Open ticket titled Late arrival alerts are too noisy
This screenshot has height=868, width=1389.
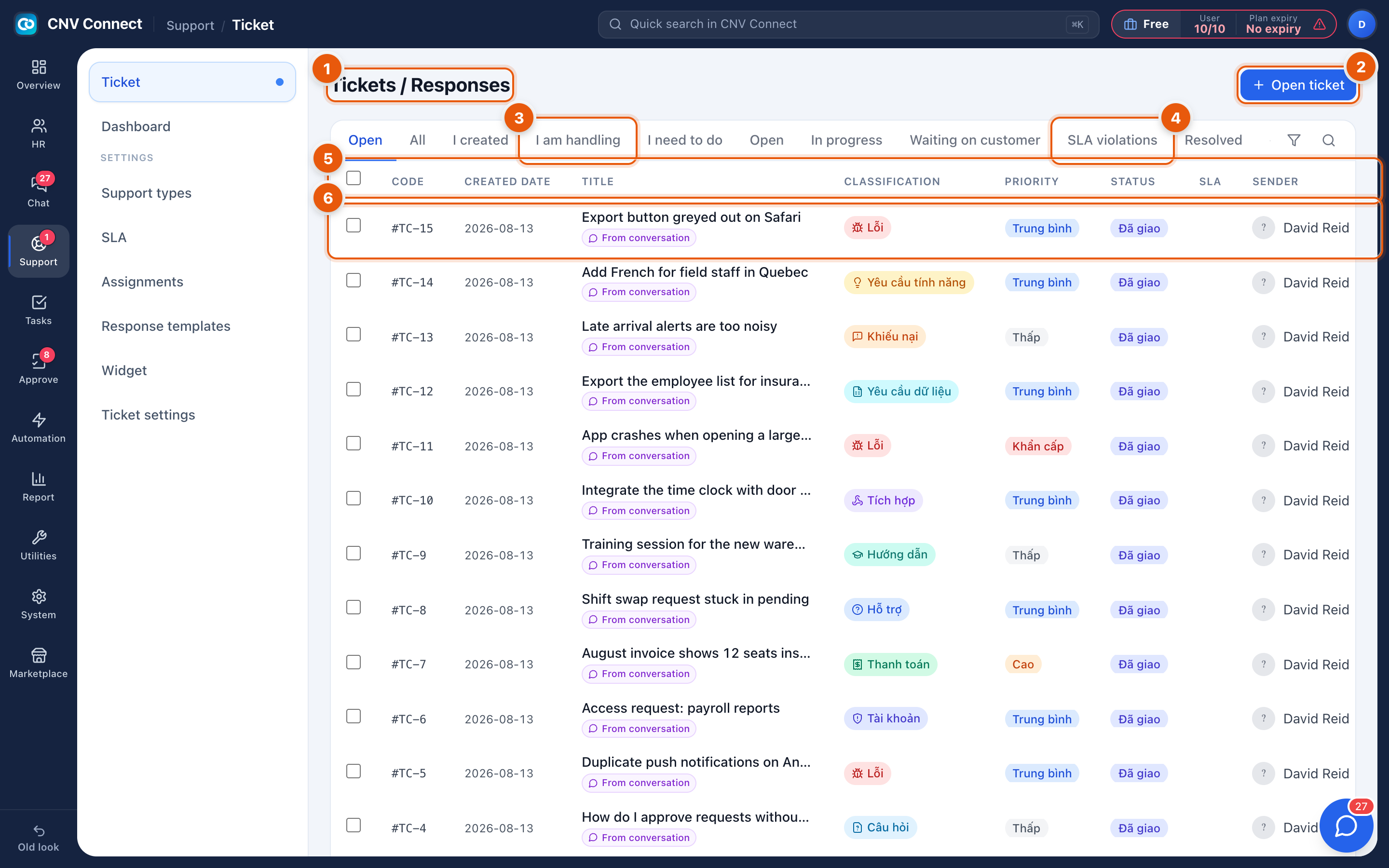[x=679, y=326]
